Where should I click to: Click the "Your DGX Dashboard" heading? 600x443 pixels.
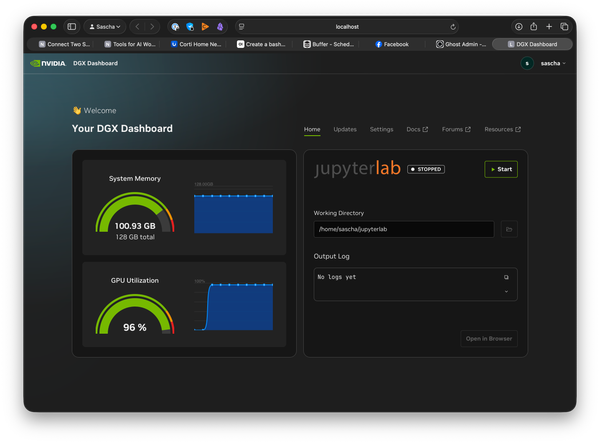122,129
